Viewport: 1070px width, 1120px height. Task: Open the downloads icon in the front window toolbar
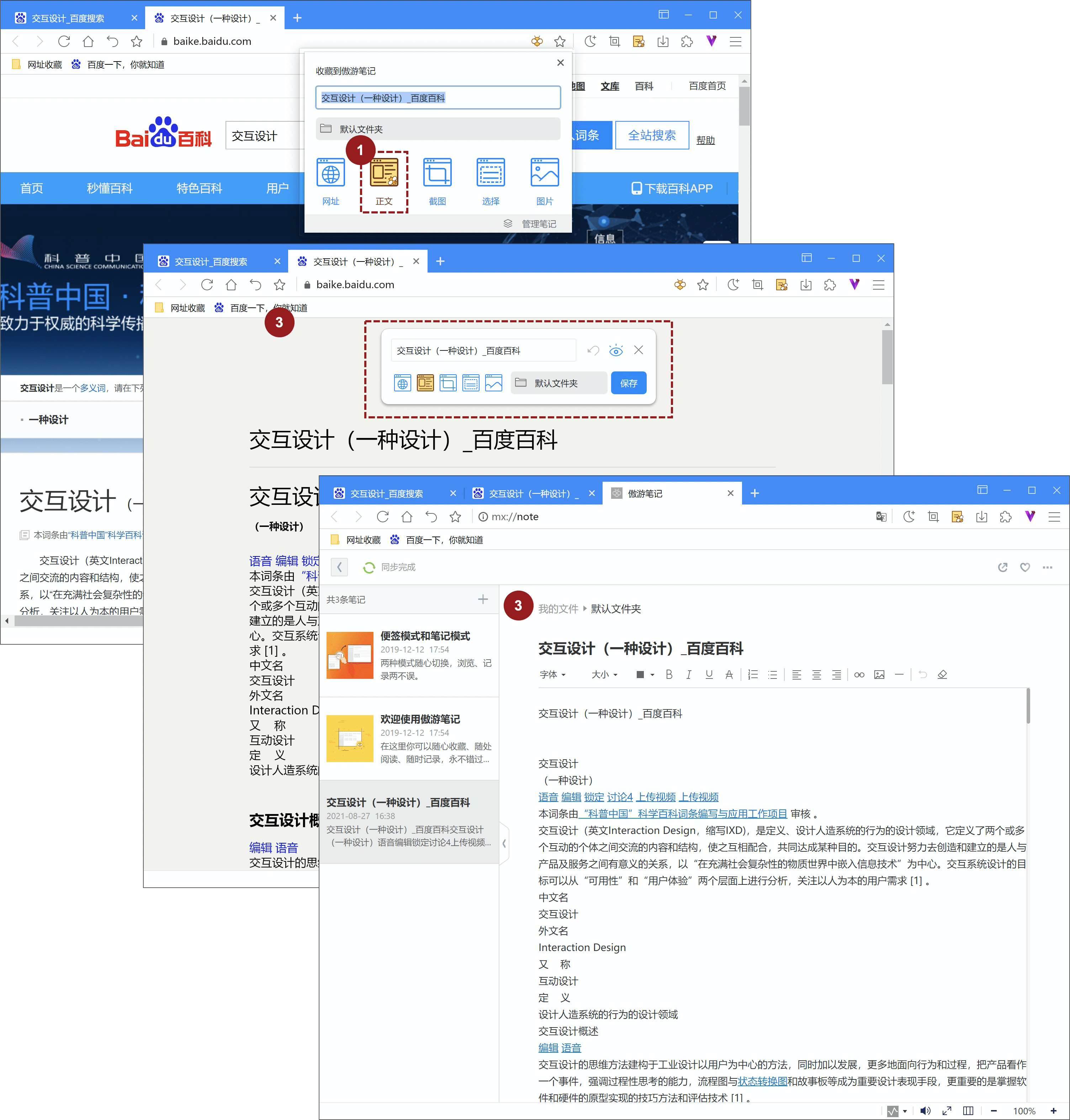pyautogui.click(x=981, y=516)
